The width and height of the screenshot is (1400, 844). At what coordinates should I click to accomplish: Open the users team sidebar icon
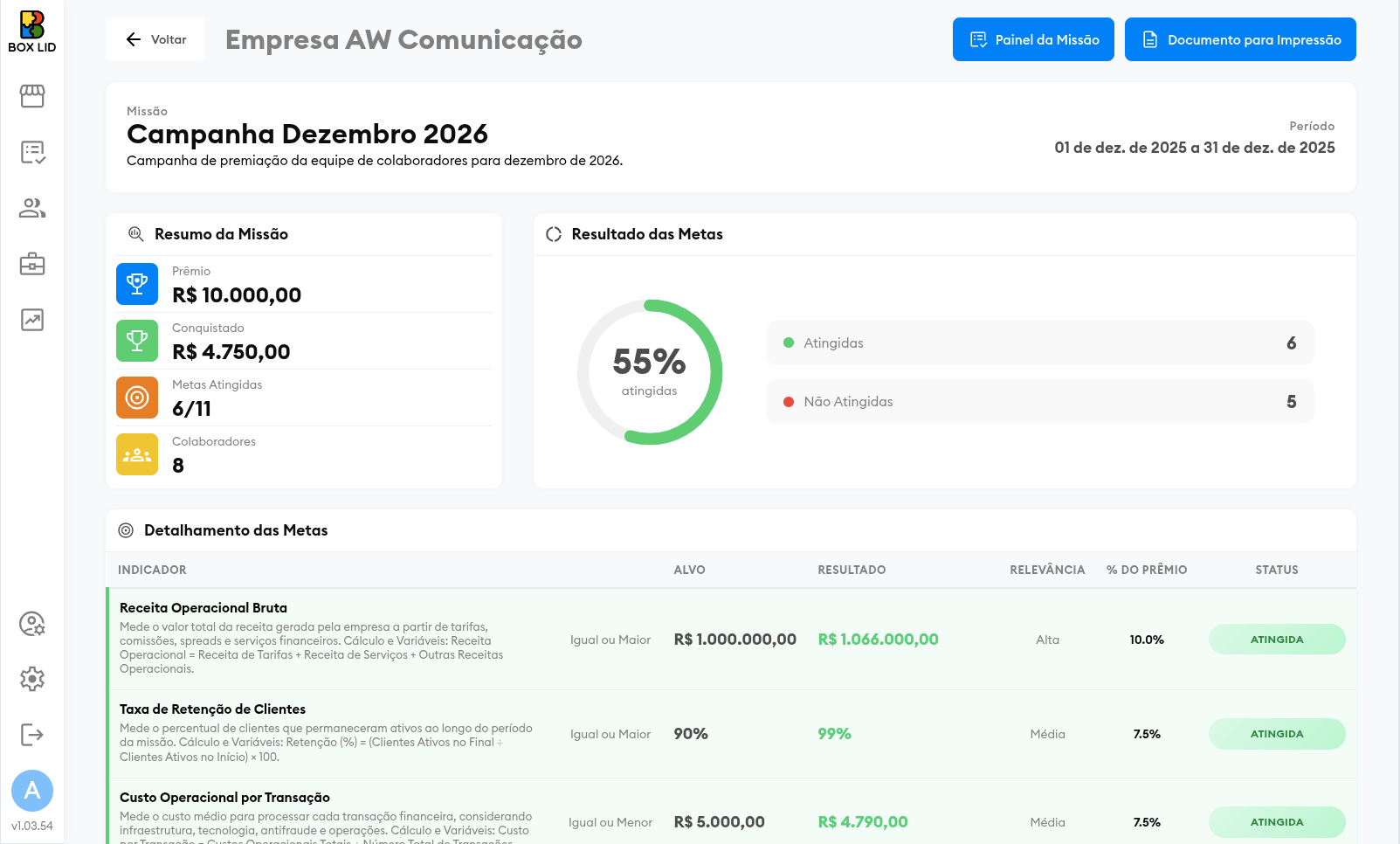pyautogui.click(x=32, y=208)
